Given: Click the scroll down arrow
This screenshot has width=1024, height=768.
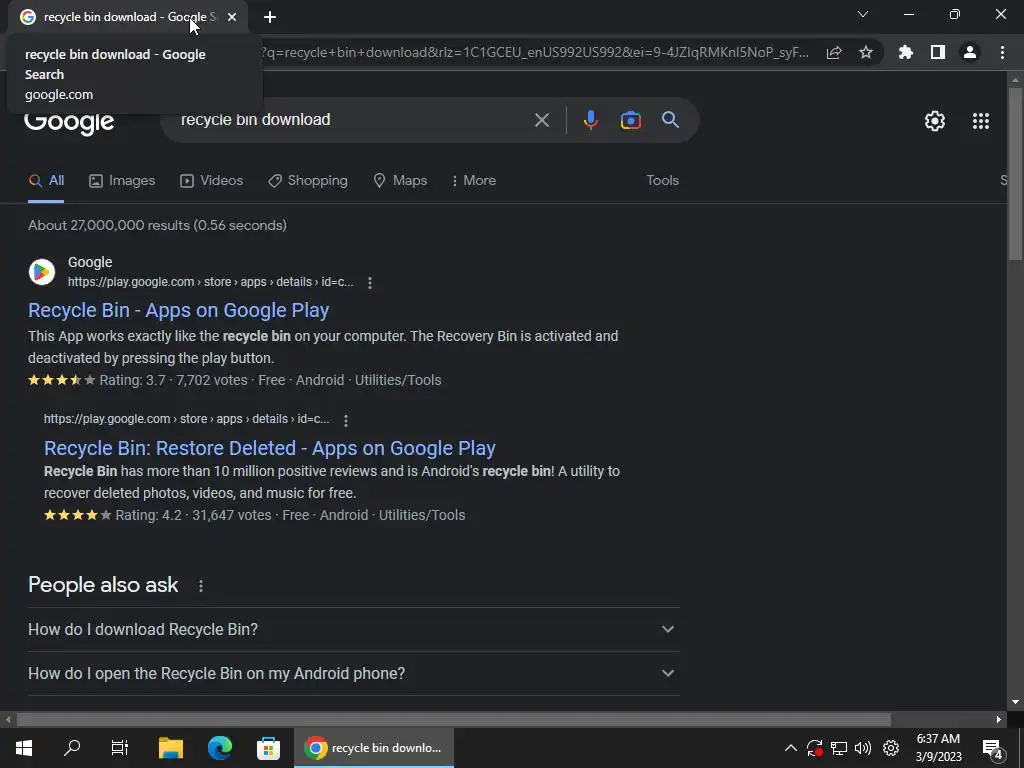Looking at the screenshot, I should tap(1015, 703).
